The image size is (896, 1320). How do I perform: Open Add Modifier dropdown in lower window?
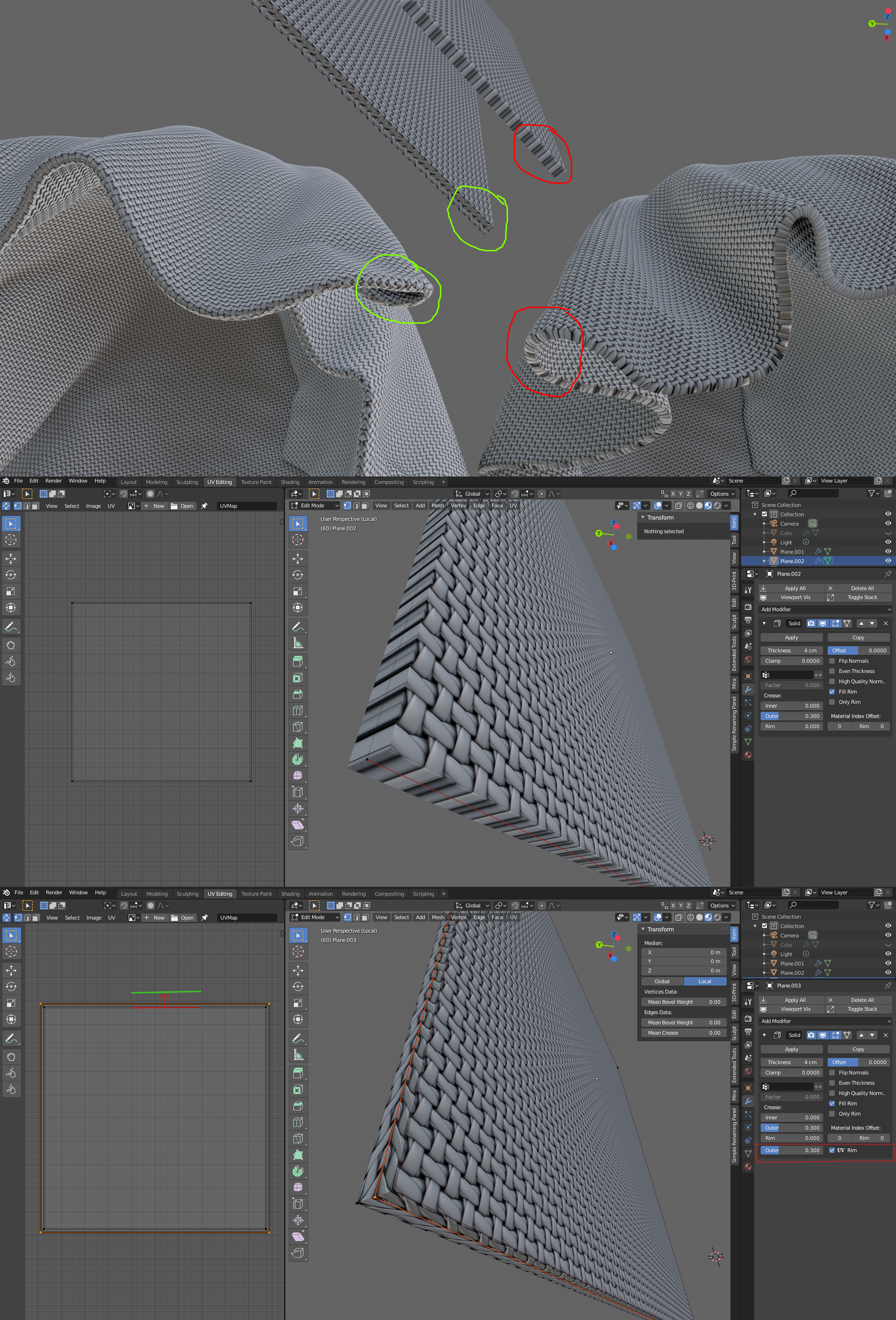(825, 1021)
